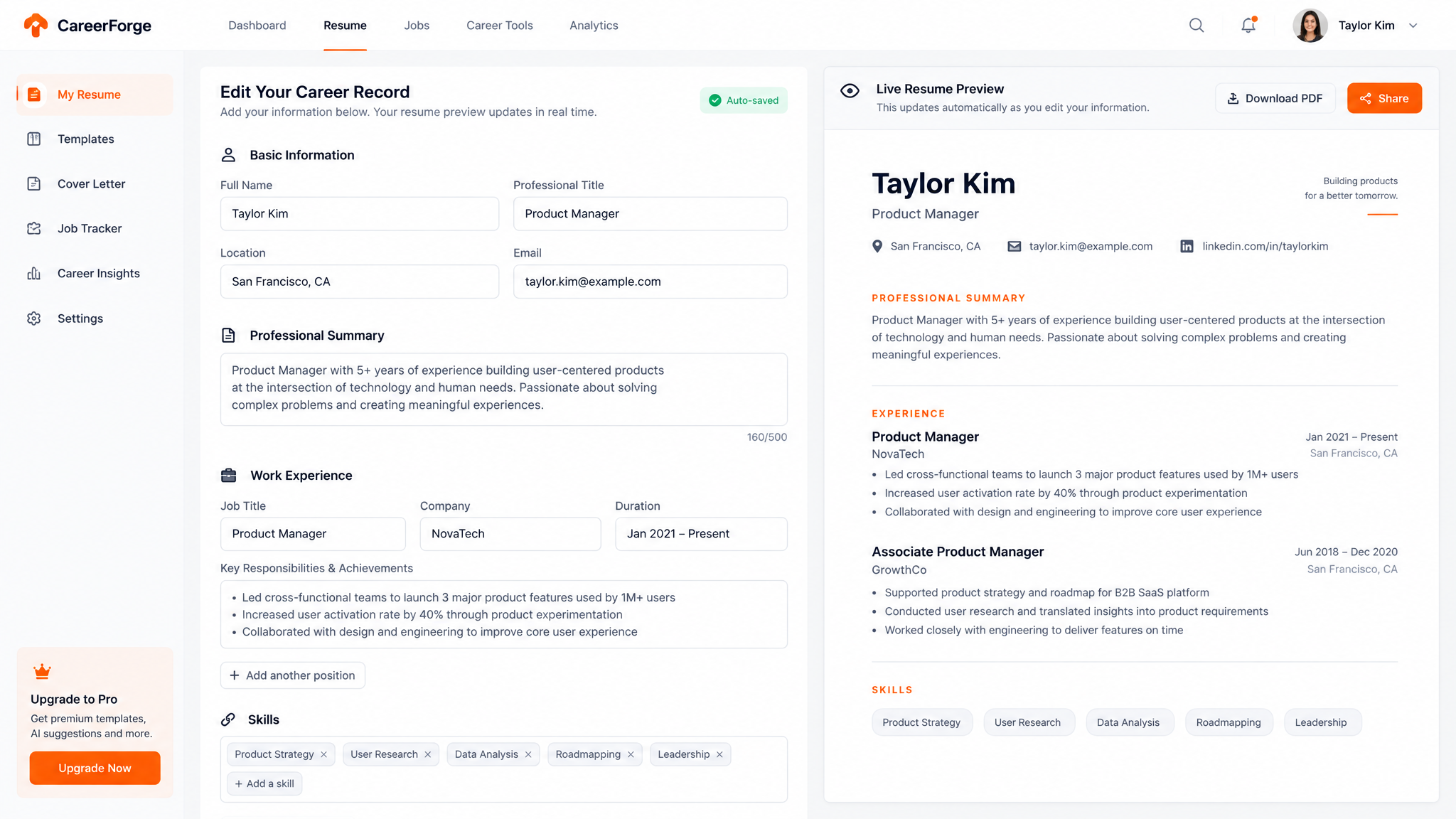This screenshot has width=1456, height=819.
Task: Remove the Roadmapping skill tag
Action: click(631, 755)
